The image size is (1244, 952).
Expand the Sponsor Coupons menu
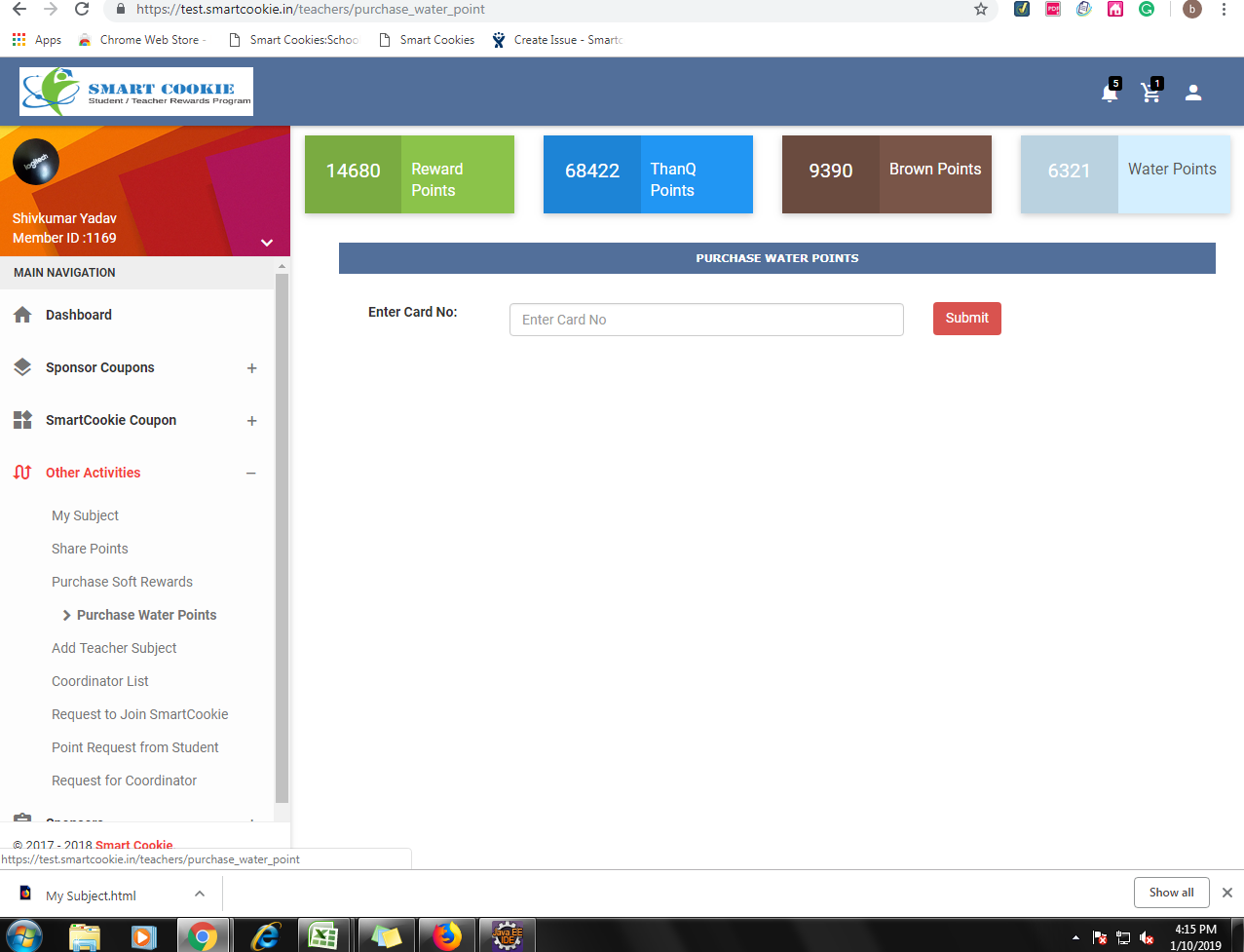[251, 368]
